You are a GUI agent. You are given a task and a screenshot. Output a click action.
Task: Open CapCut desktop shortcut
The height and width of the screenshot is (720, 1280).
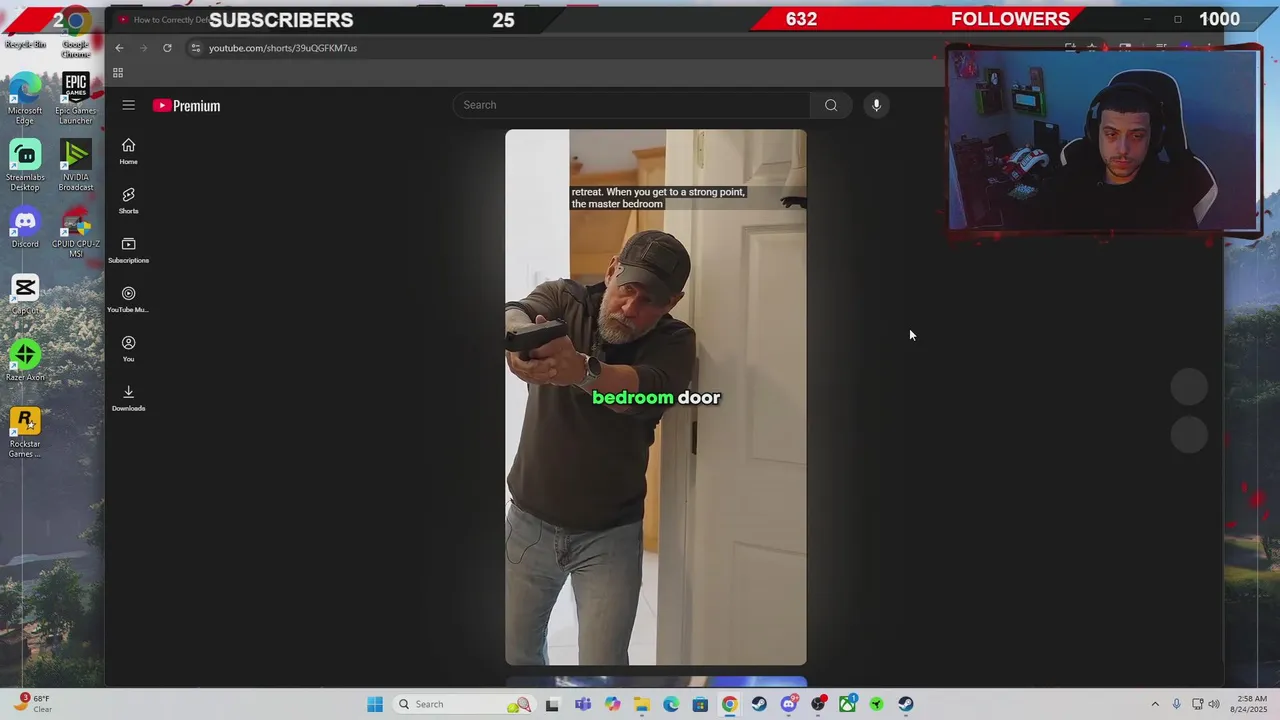point(25,295)
